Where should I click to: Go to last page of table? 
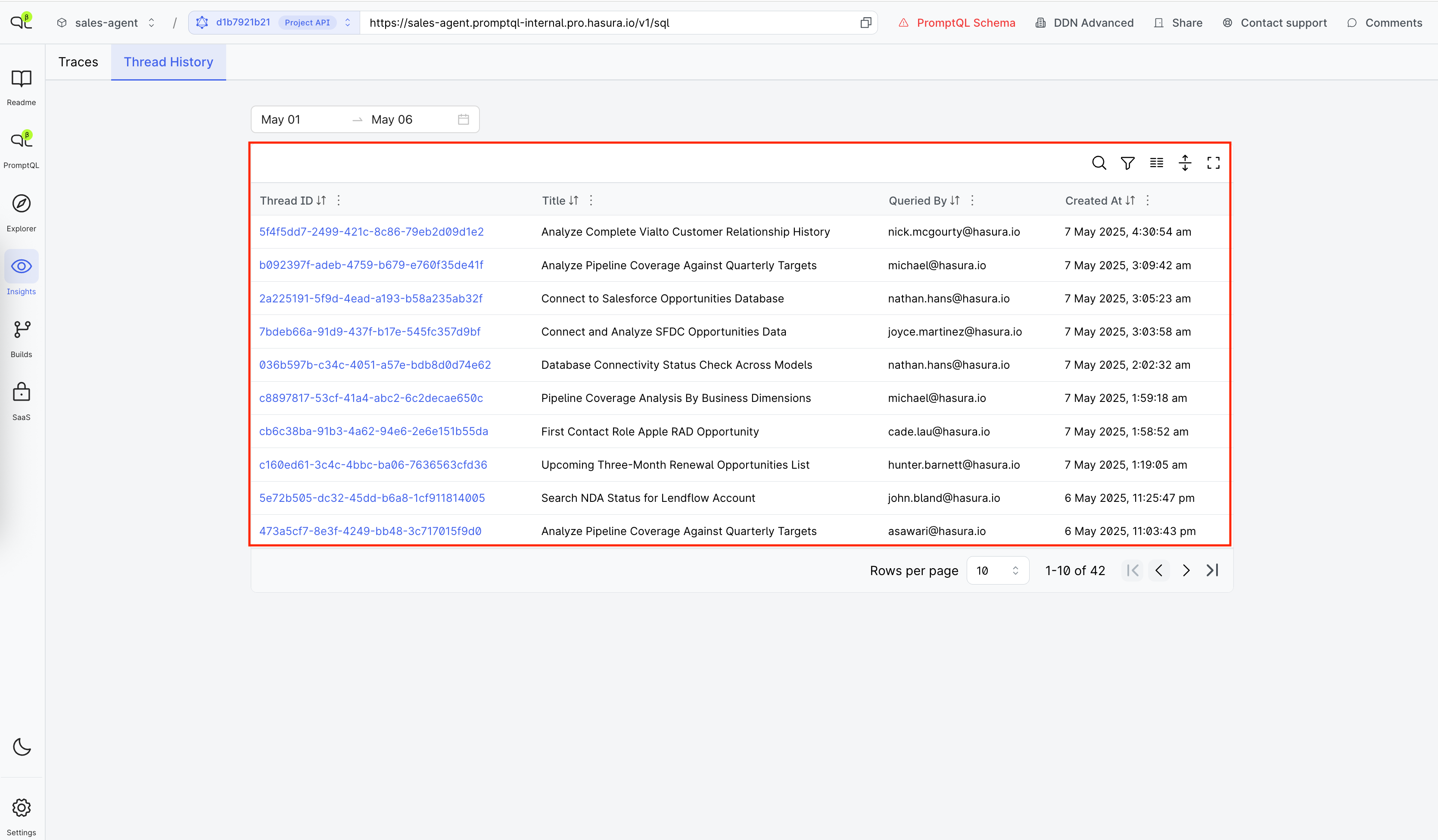[x=1212, y=570]
